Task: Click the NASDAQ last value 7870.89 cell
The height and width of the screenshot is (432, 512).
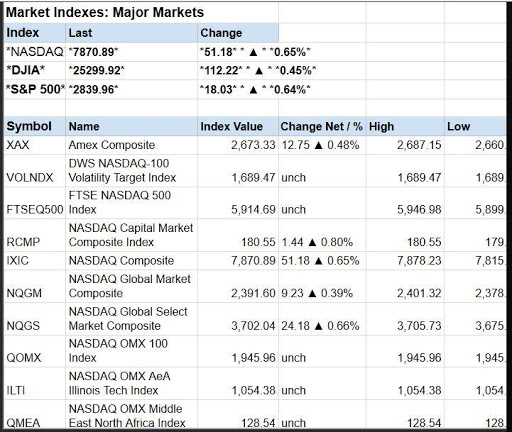Action: (131, 52)
